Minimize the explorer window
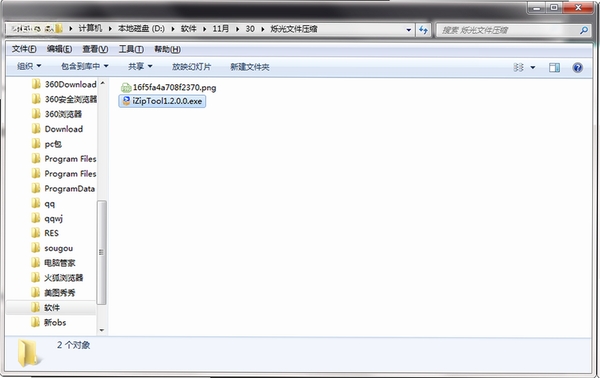 (536, 8)
